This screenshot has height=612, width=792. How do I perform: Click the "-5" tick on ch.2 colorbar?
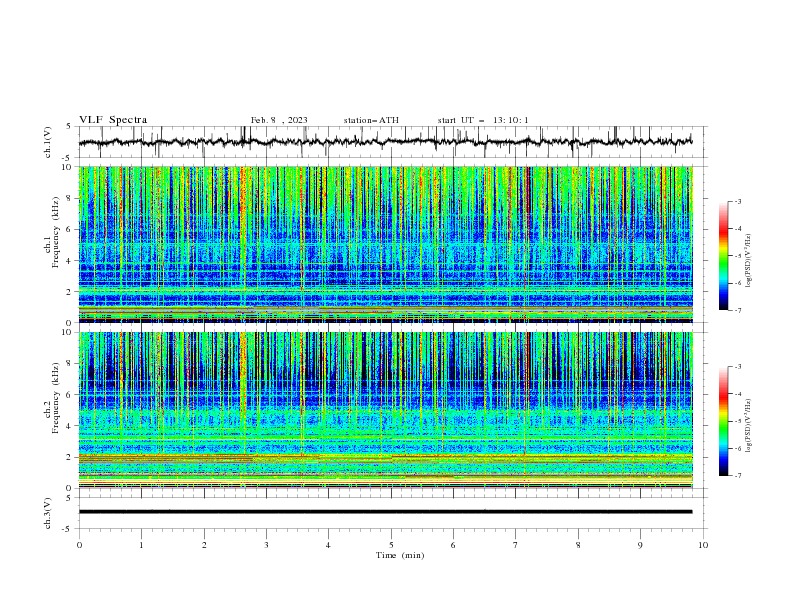(738, 421)
